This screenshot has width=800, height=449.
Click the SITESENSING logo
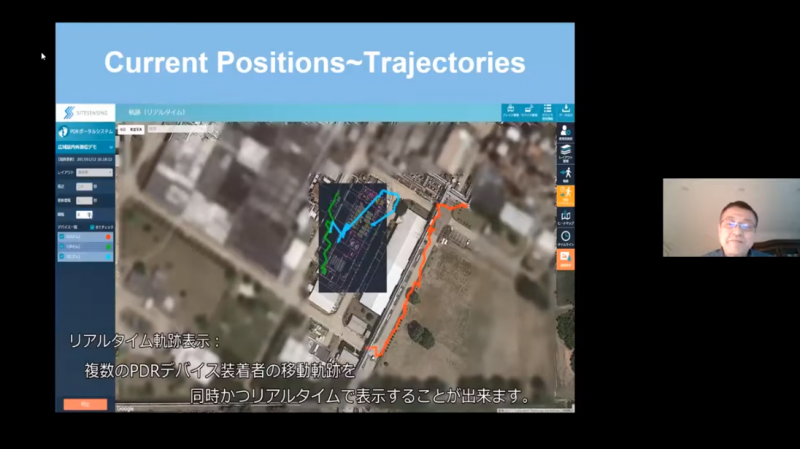[x=85, y=112]
